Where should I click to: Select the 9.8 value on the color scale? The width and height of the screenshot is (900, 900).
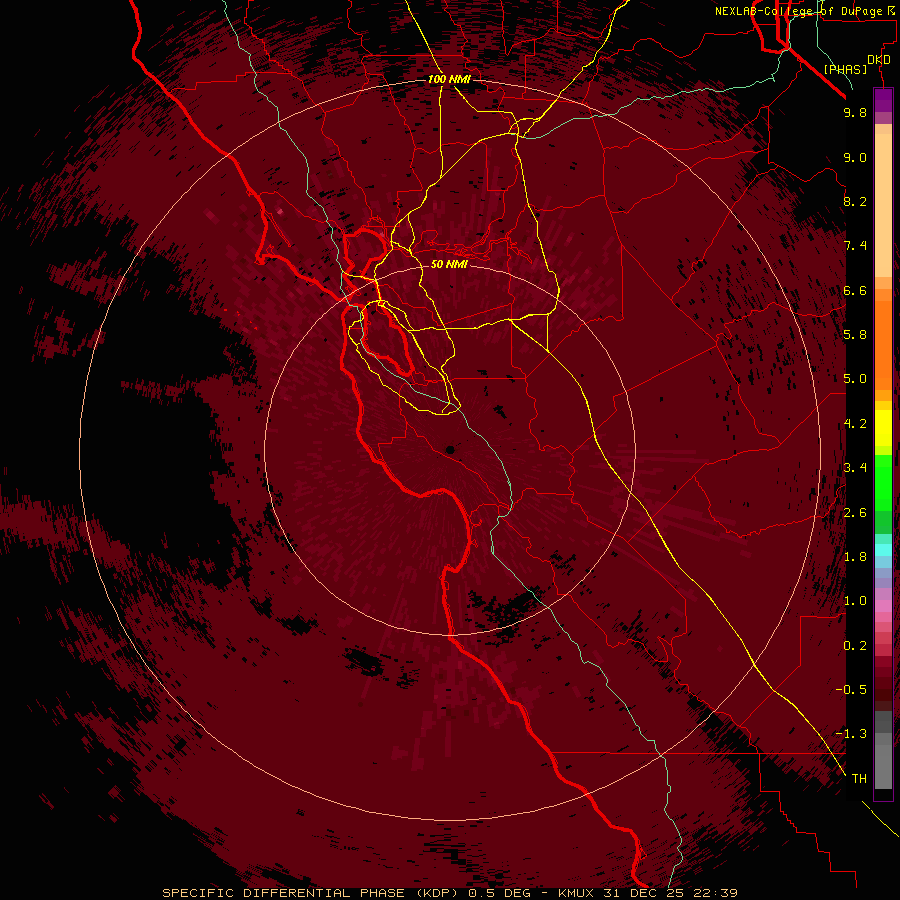[x=855, y=112]
